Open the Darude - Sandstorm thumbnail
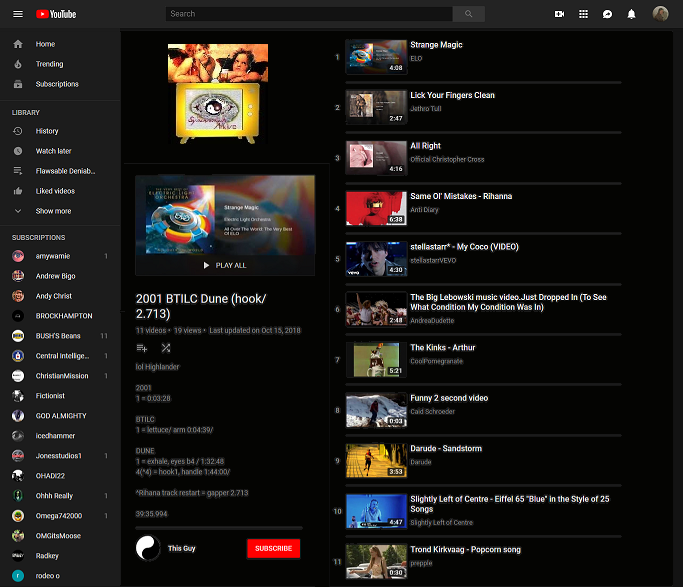 tap(376, 461)
